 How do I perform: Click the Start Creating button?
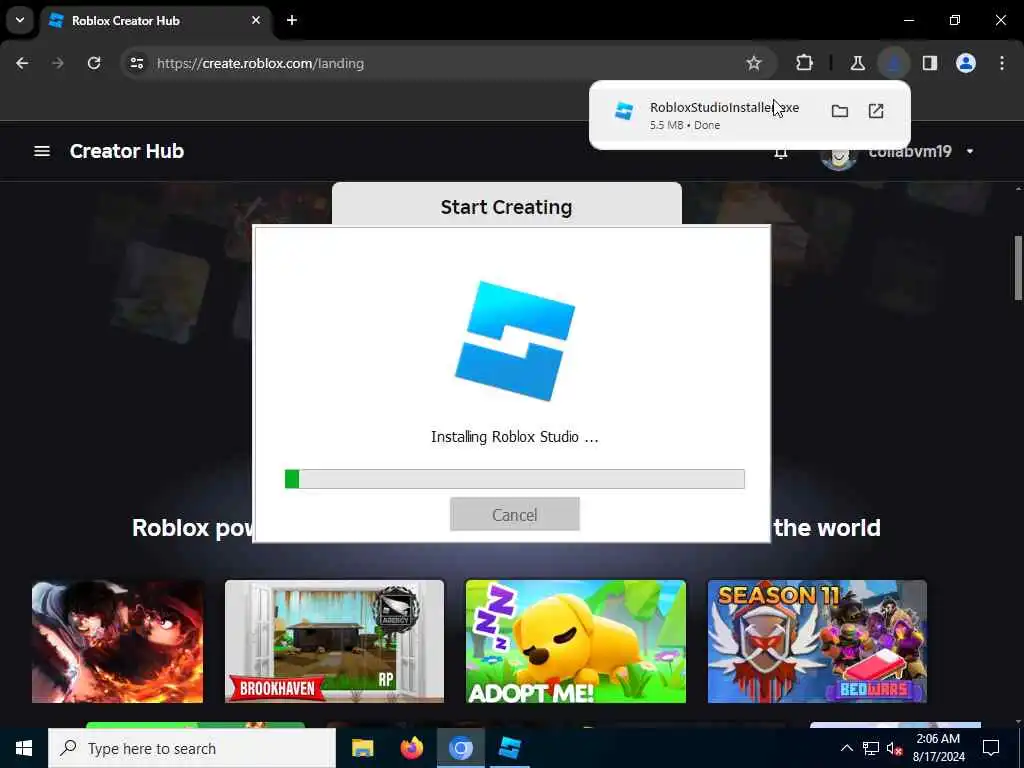(x=507, y=206)
